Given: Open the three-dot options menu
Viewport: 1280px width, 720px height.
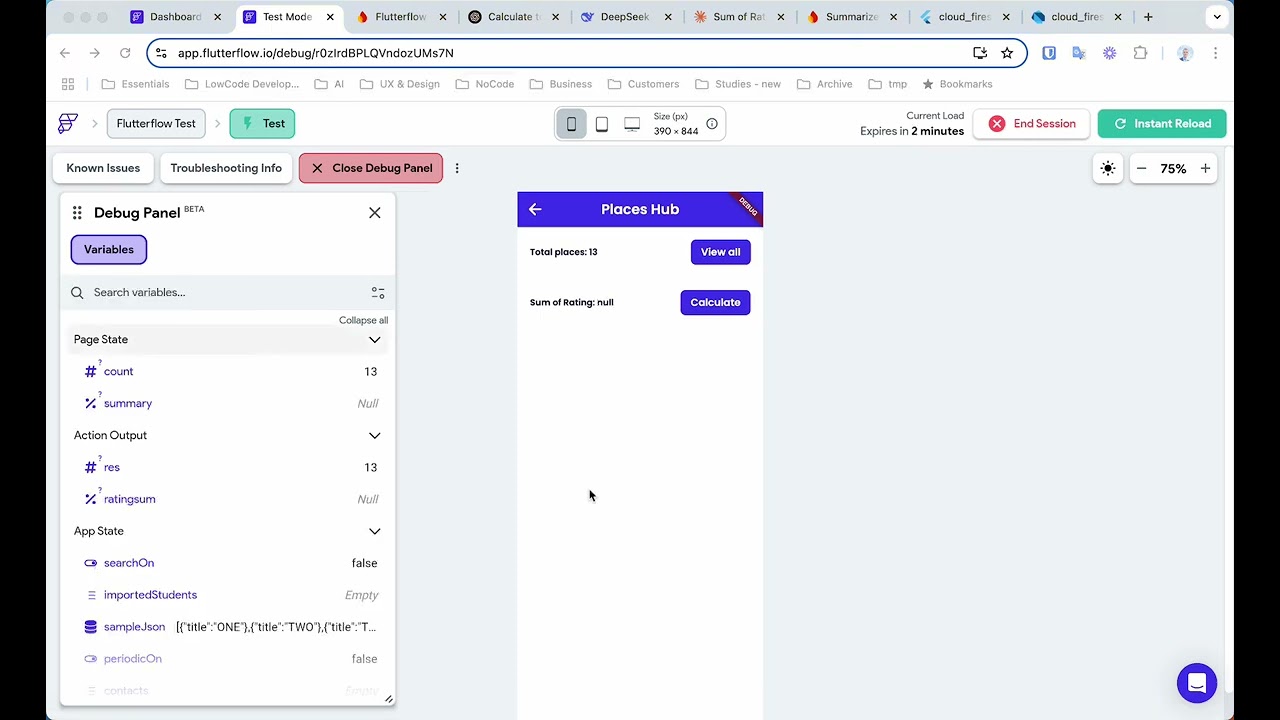Looking at the screenshot, I should pos(457,168).
